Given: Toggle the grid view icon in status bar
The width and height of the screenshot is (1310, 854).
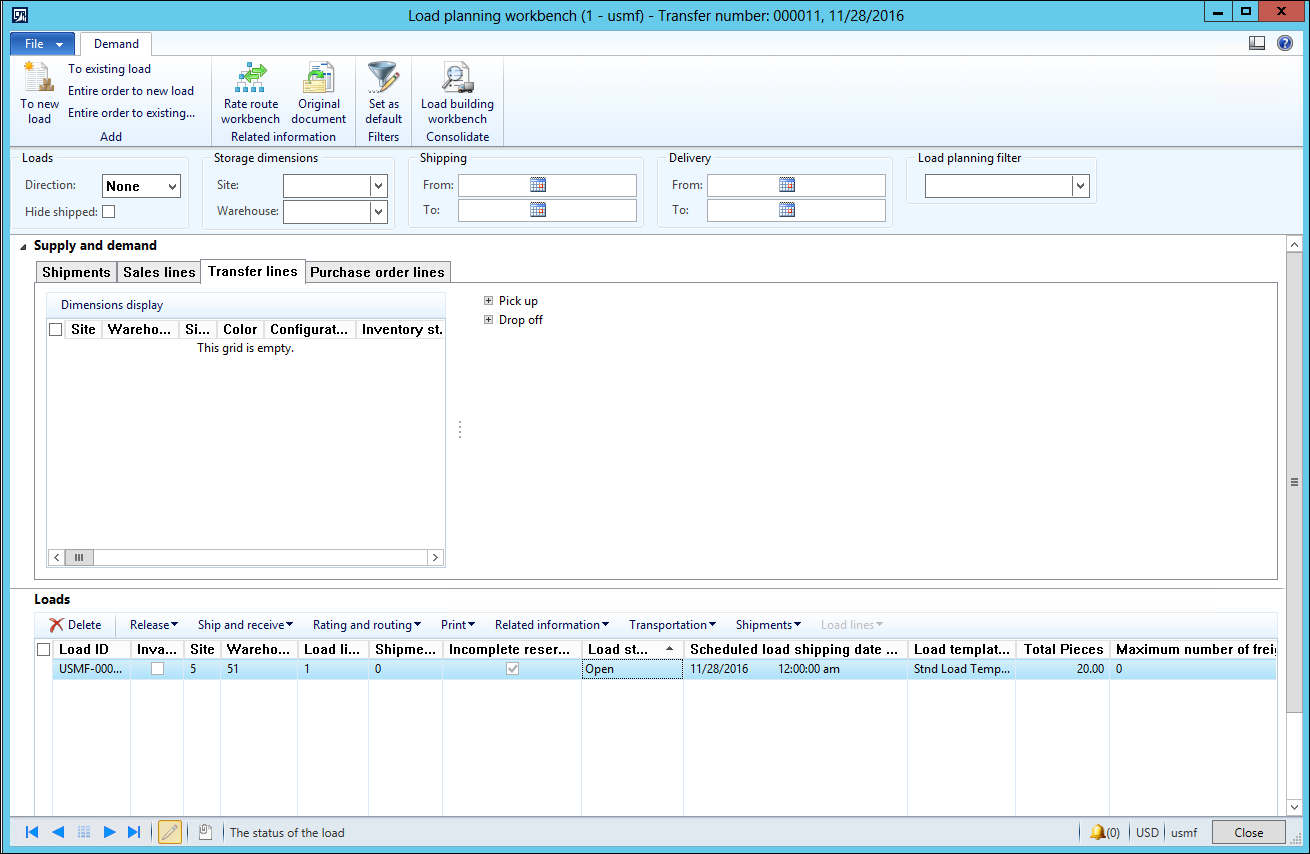Looking at the screenshot, I should (x=84, y=832).
